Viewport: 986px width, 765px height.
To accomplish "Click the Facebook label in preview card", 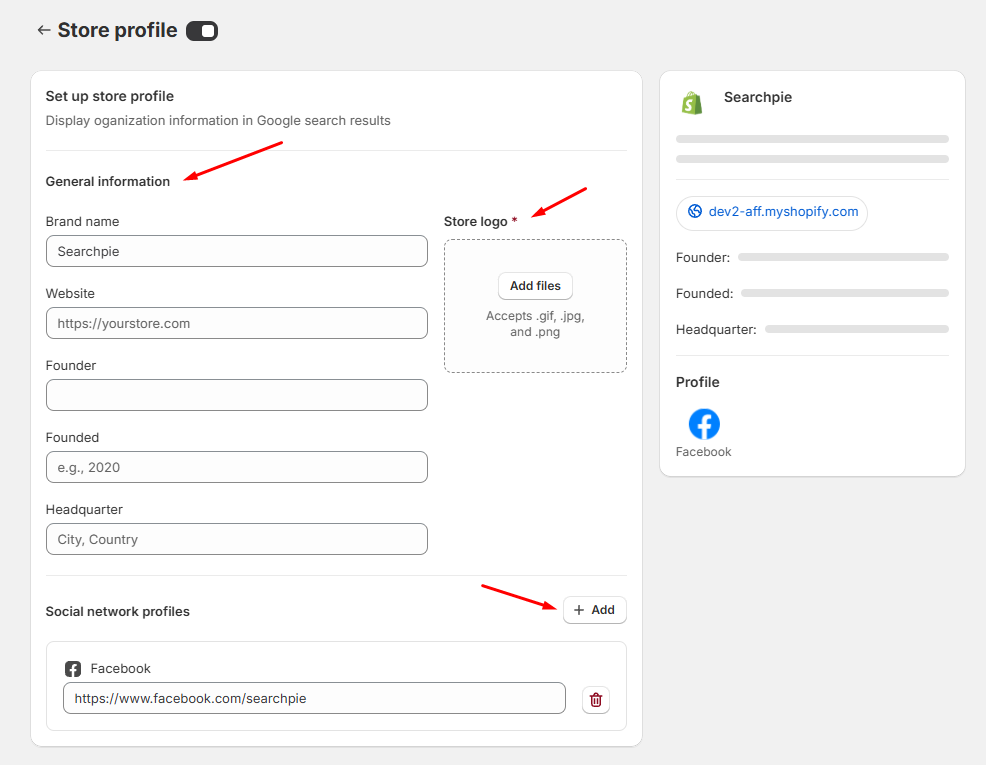I will click(704, 452).
